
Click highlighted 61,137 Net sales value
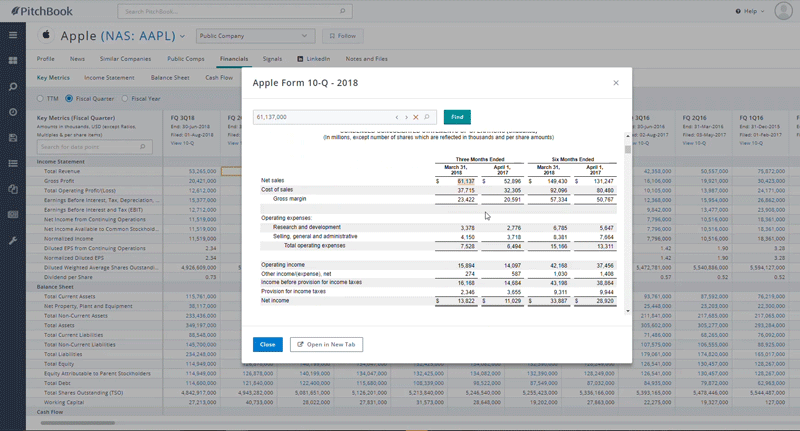tap(466, 181)
